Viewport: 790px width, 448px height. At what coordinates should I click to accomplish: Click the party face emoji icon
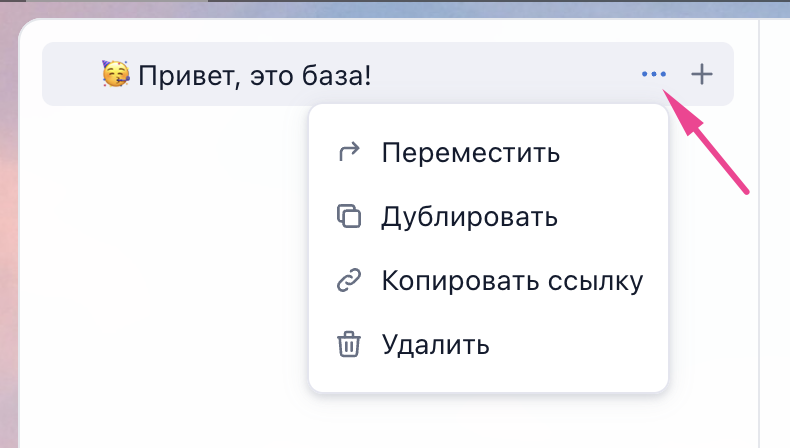click(116, 74)
